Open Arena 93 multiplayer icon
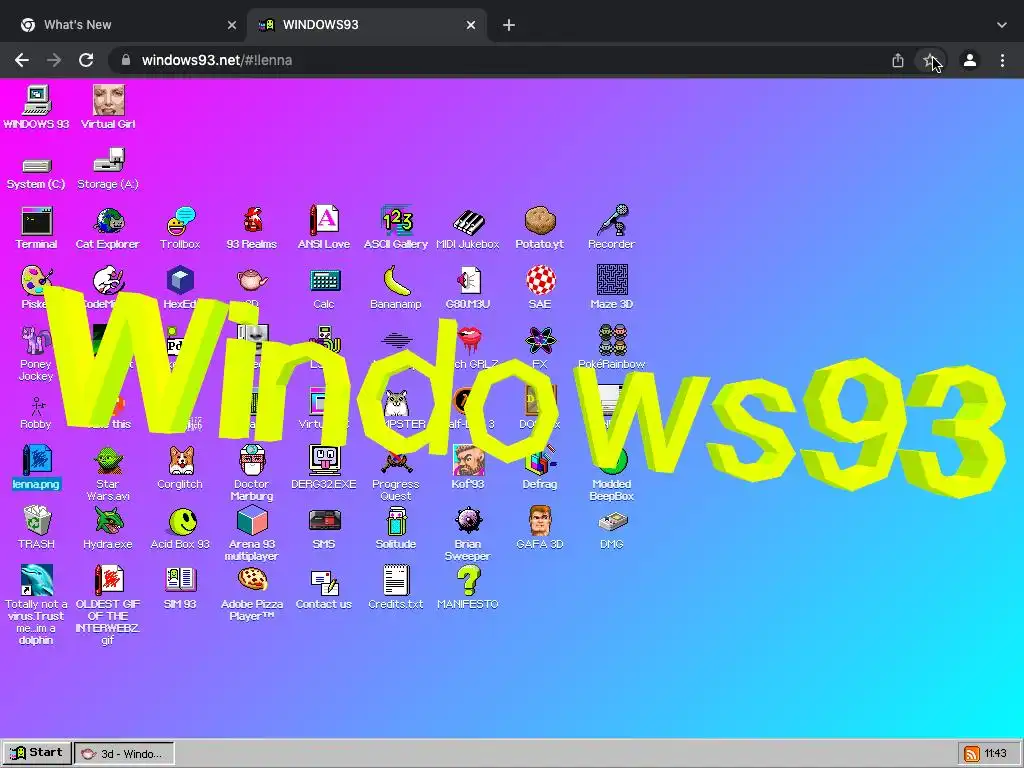The width and height of the screenshot is (1024, 768). click(252, 533)
